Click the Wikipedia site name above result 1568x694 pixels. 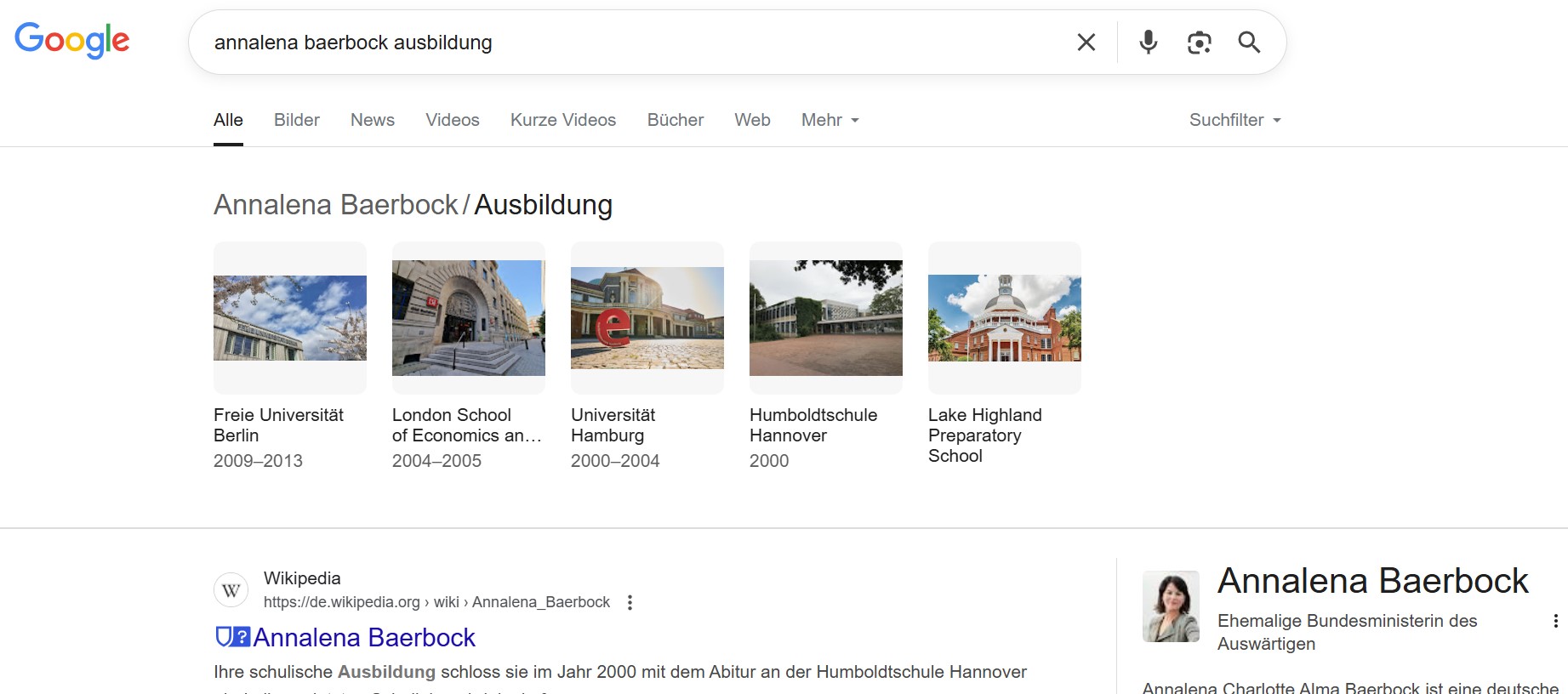[302, 578]
